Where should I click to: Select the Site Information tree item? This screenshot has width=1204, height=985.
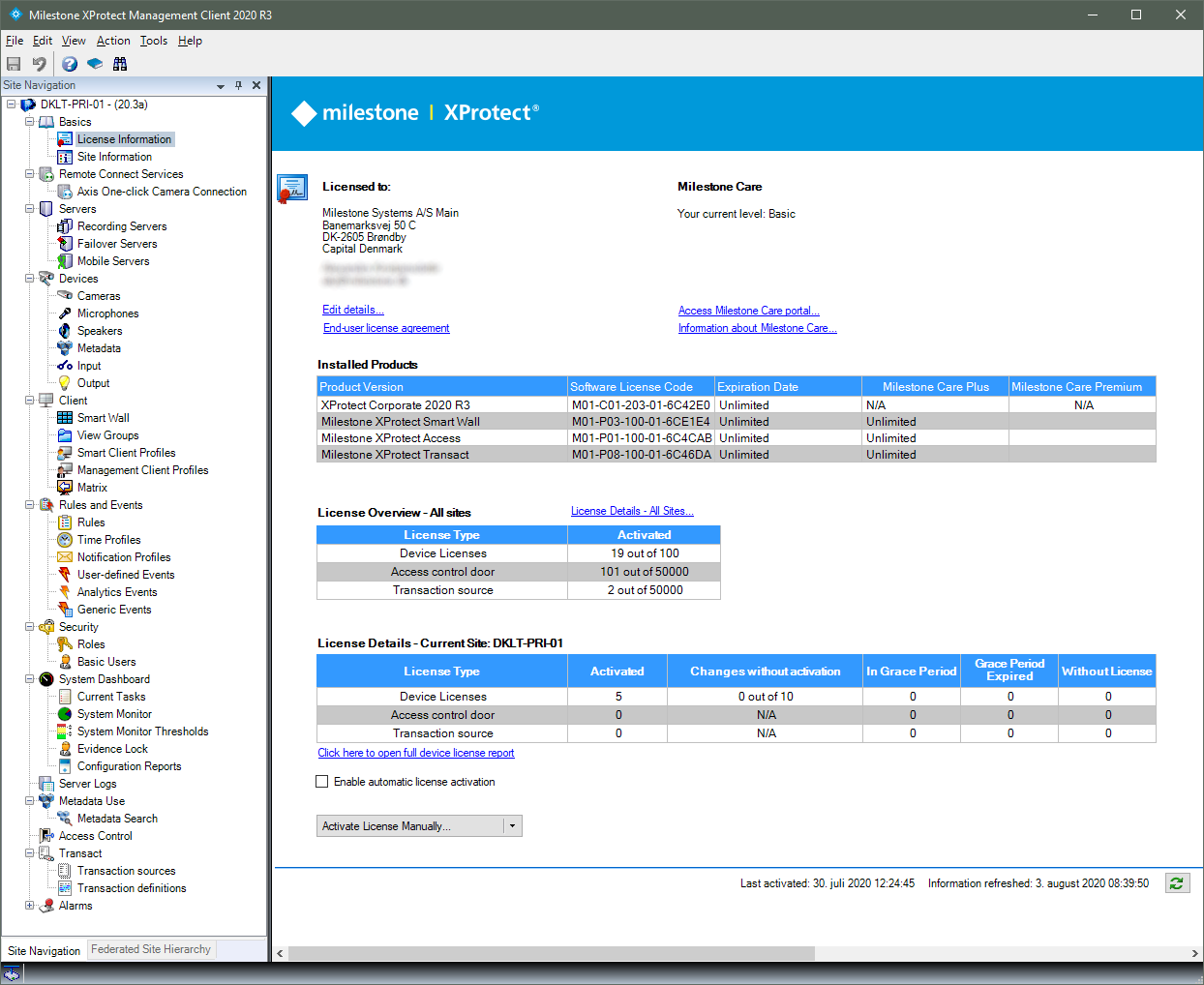(x=114, y=157)
